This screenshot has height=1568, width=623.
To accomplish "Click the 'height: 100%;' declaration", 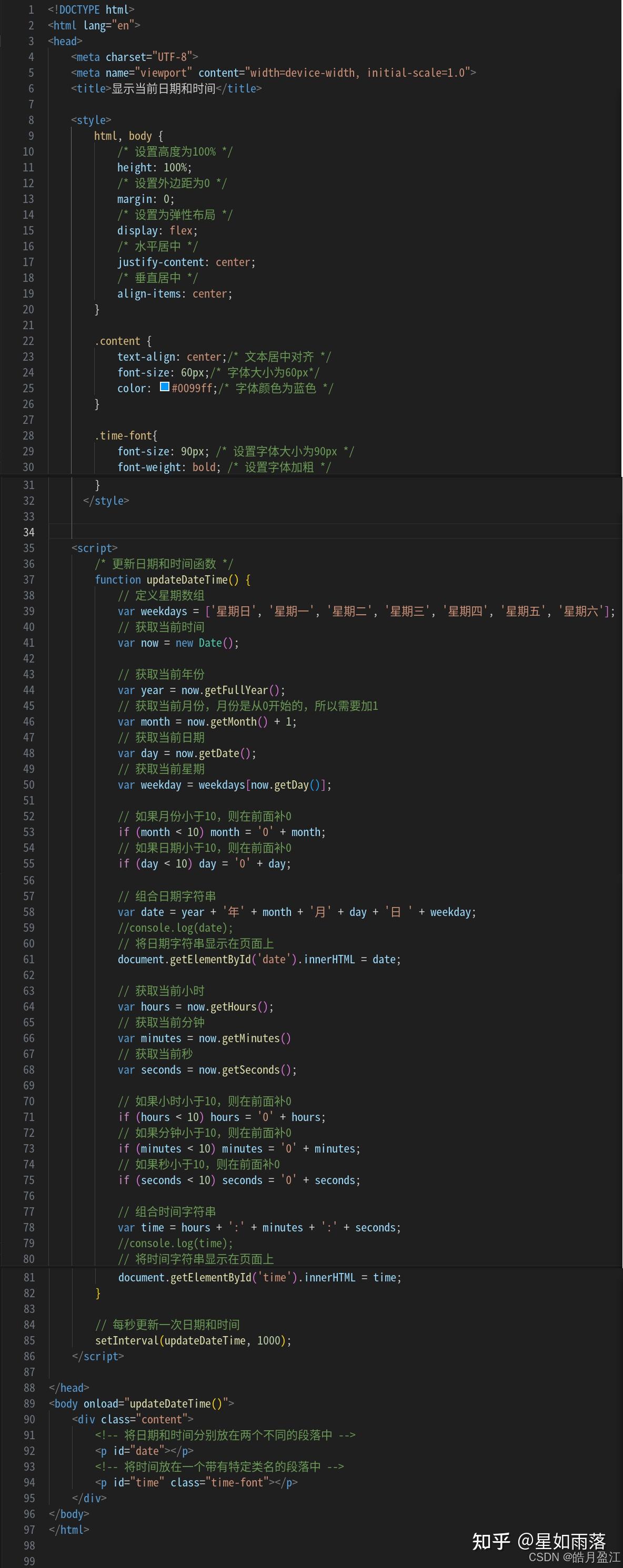I will [x=155, y=168].
